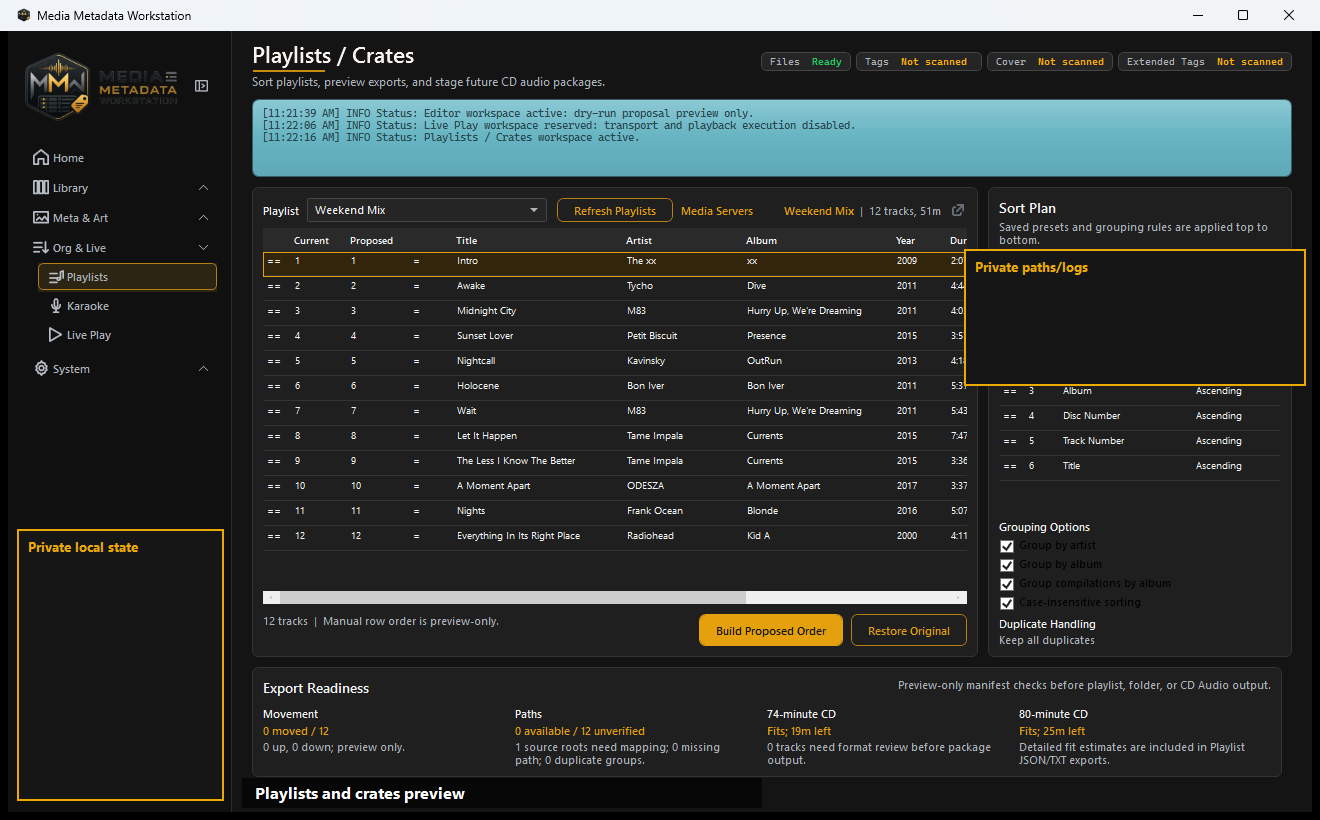Collapse the sidebar with the panel toggle icon
Screen dimensions: 1320x820
[x=202, y=86]
